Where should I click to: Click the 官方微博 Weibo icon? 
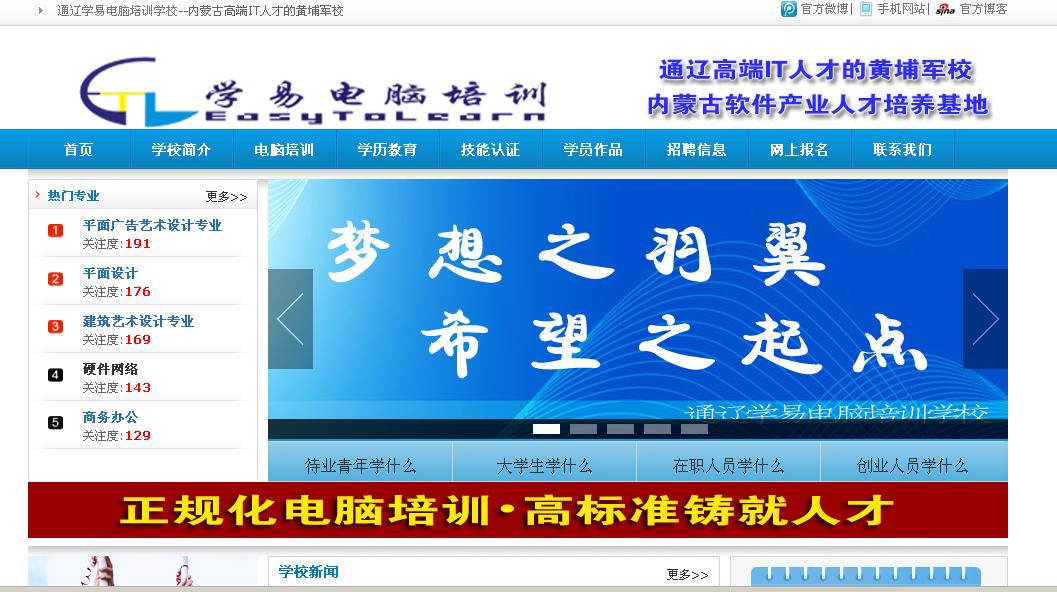(789, 9)
